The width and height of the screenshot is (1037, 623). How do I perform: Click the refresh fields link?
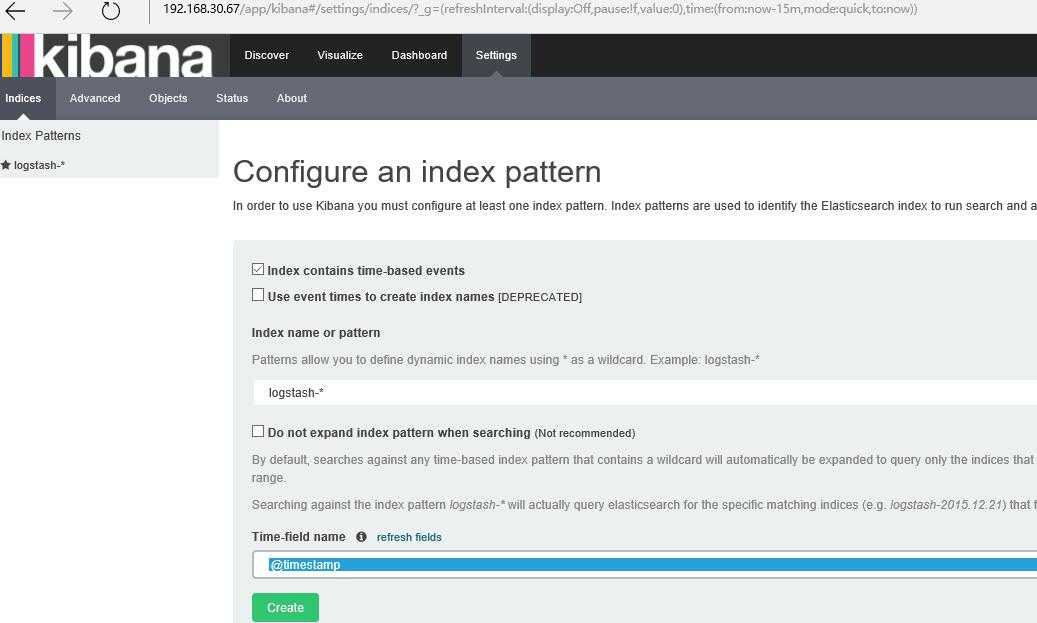point(409,537)
